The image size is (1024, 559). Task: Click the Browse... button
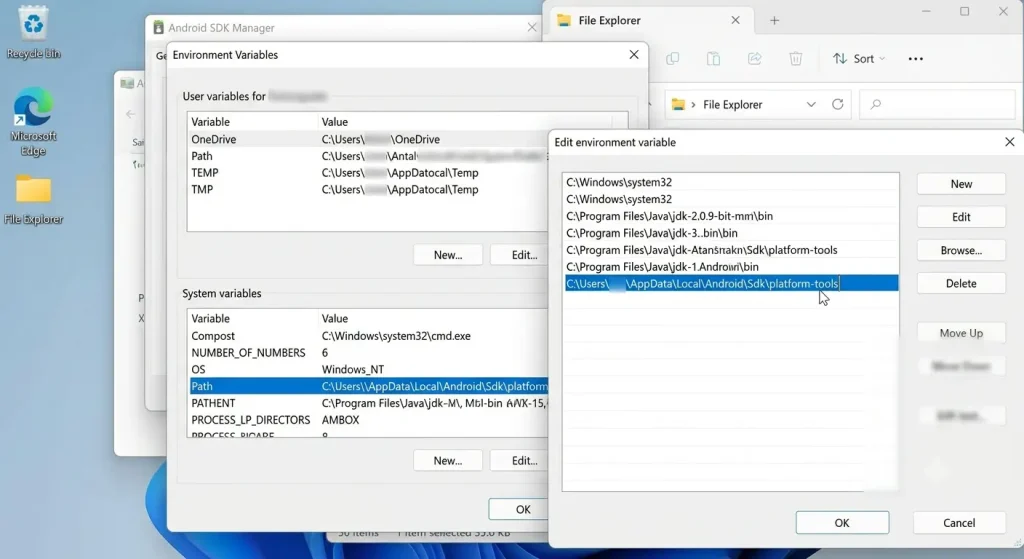[961, 250]
